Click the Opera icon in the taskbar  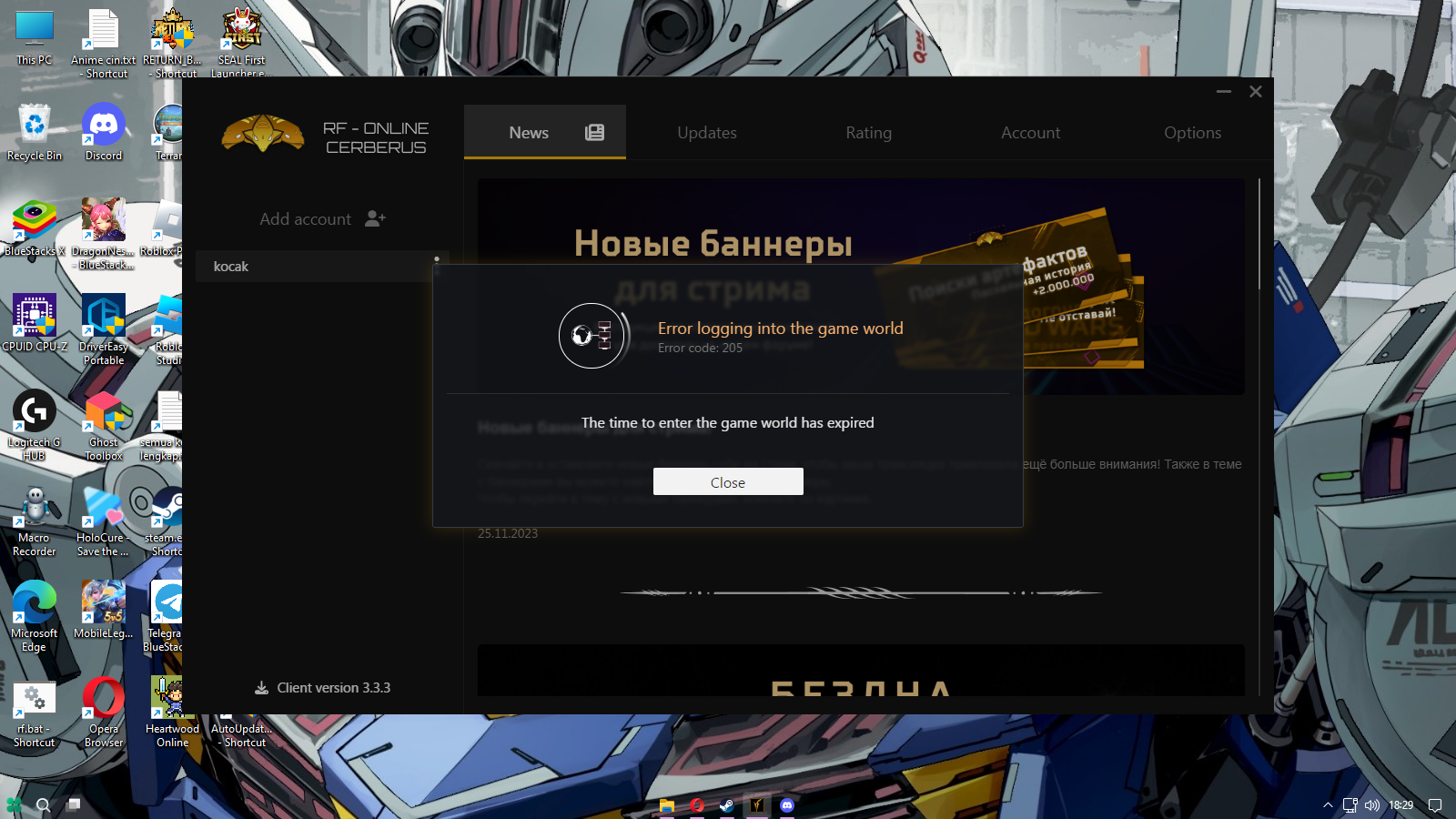click(697, 805)
